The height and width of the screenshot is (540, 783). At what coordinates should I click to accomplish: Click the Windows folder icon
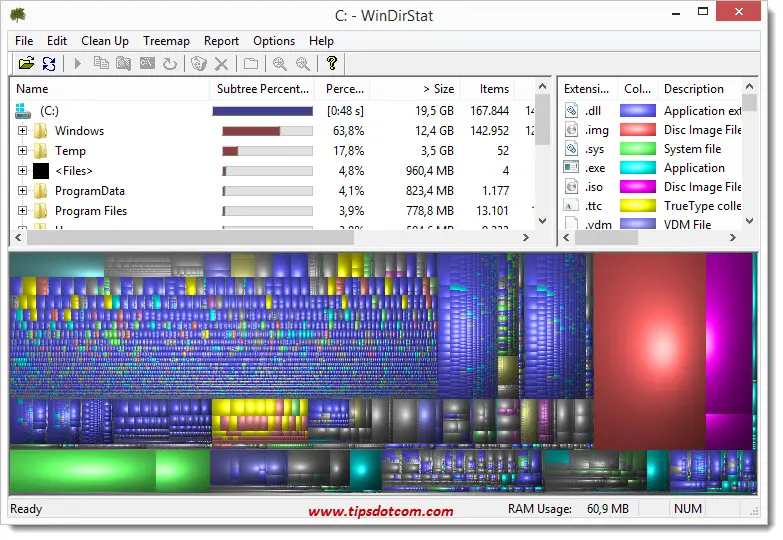(x=40, y=131)
